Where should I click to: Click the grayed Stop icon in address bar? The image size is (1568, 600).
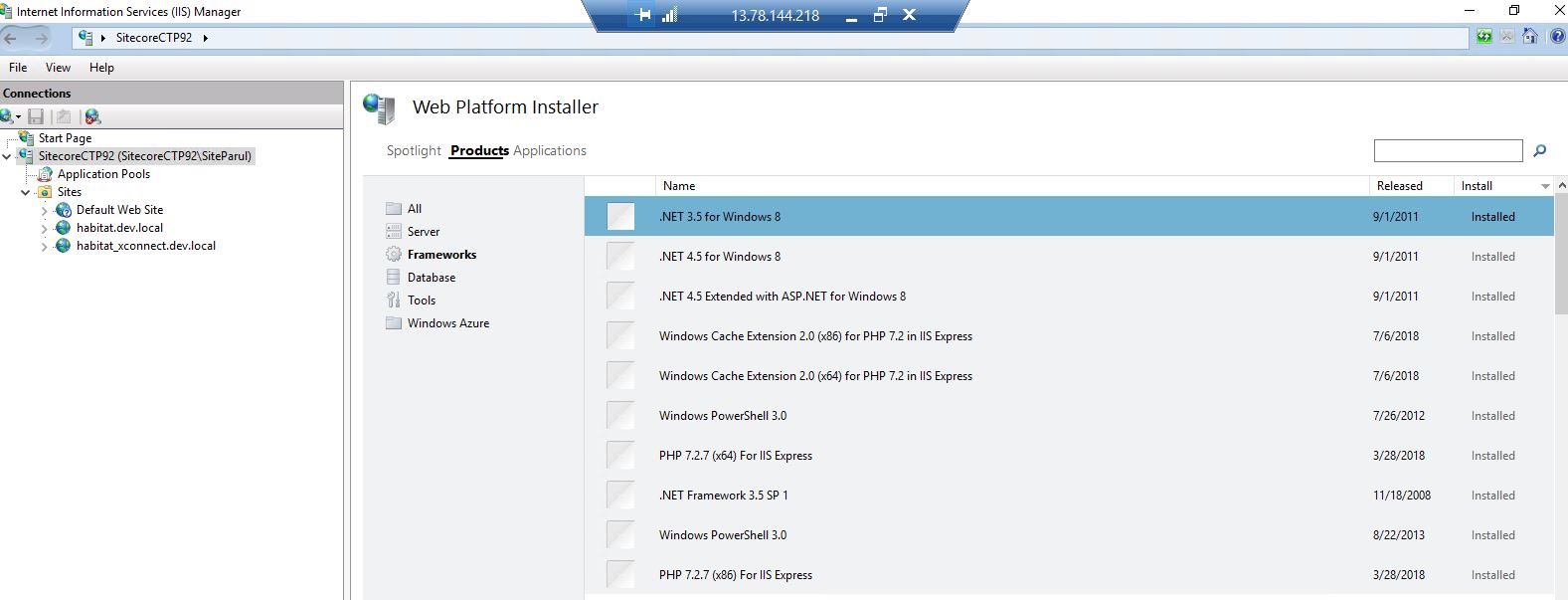[x=1507, y=37]
